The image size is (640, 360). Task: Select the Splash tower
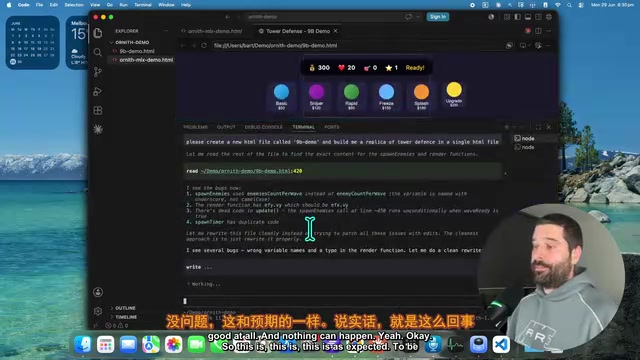[422, 96]
